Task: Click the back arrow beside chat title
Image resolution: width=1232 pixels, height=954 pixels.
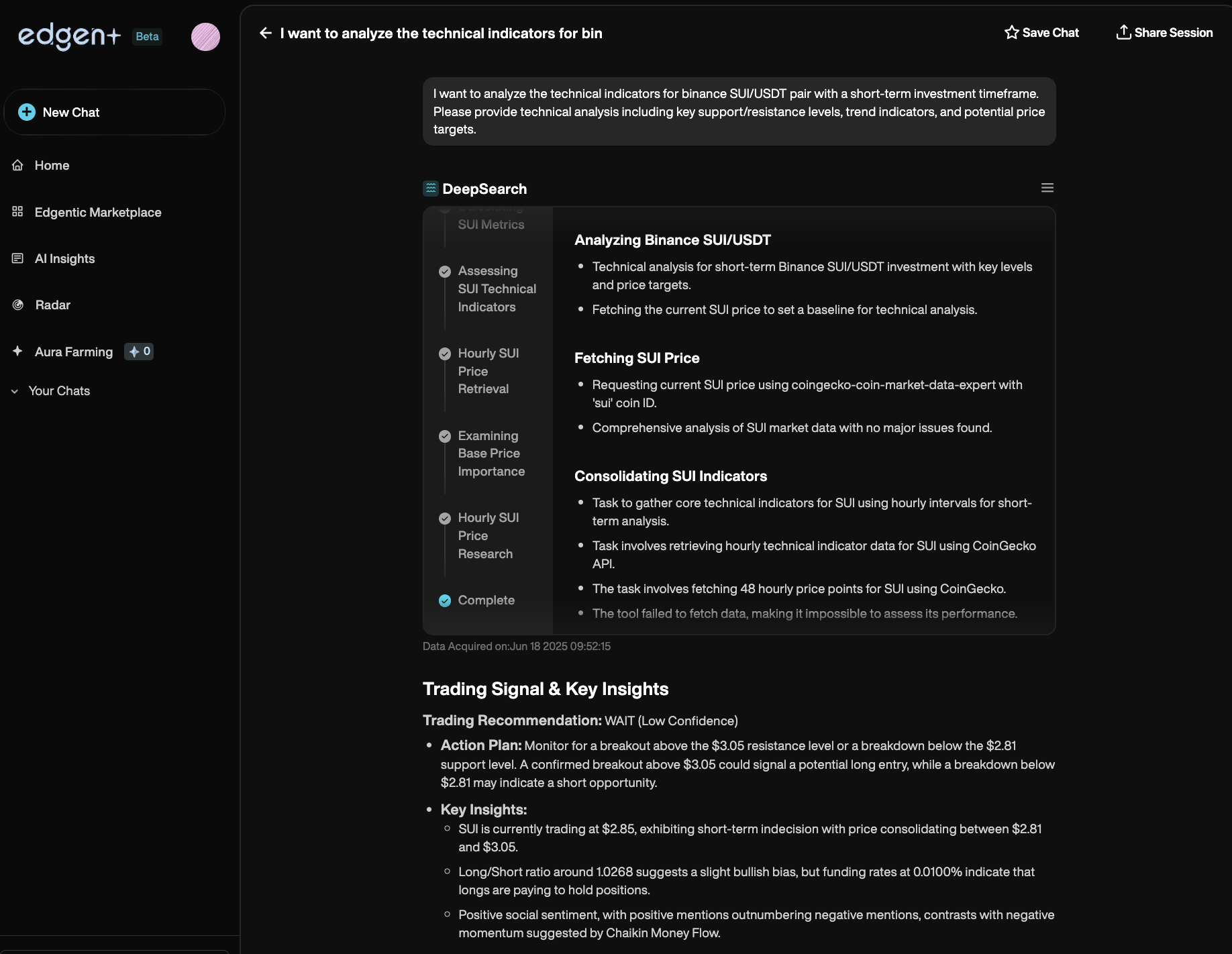Action: pyautogui.click(x=266, y=33)
